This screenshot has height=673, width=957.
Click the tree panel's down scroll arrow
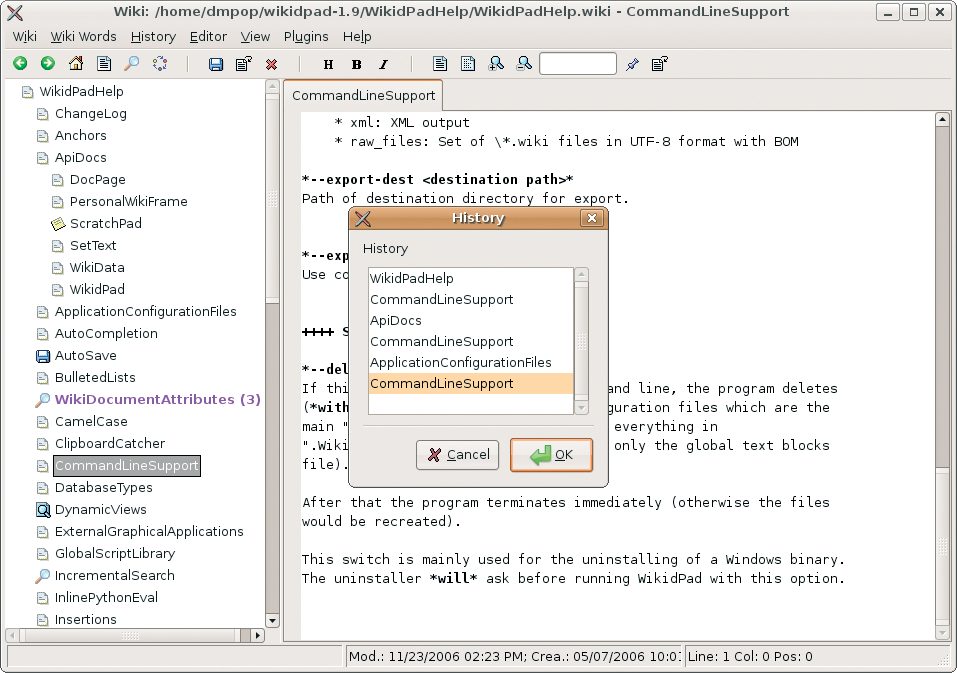pos(273,621)
